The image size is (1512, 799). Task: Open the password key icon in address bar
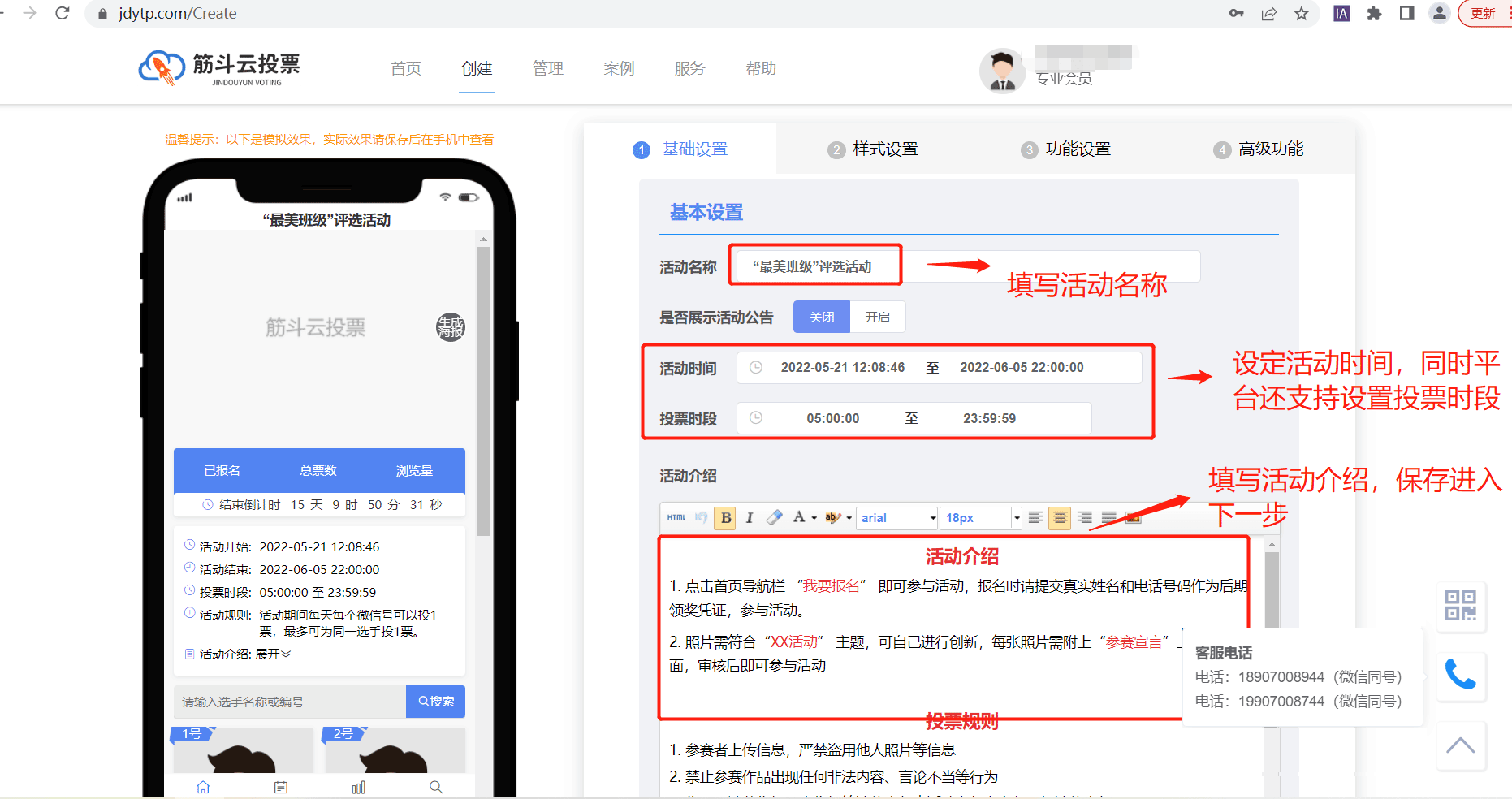pos(1237,13)
